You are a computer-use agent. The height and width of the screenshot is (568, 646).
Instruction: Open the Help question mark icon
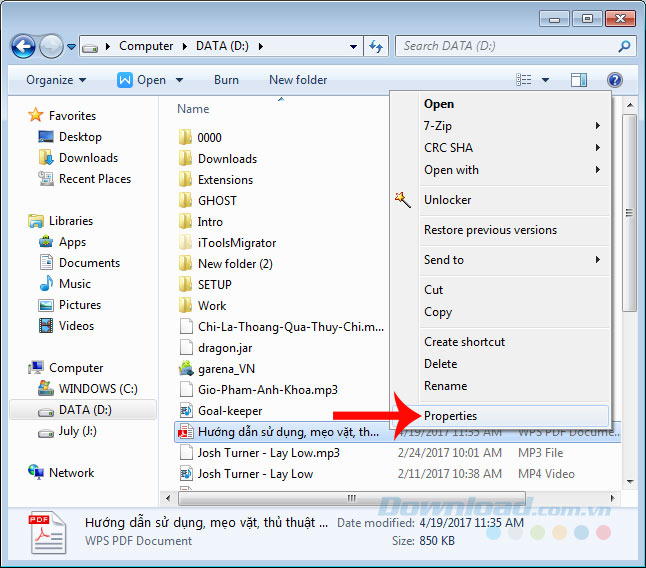(x=615, y=80)
